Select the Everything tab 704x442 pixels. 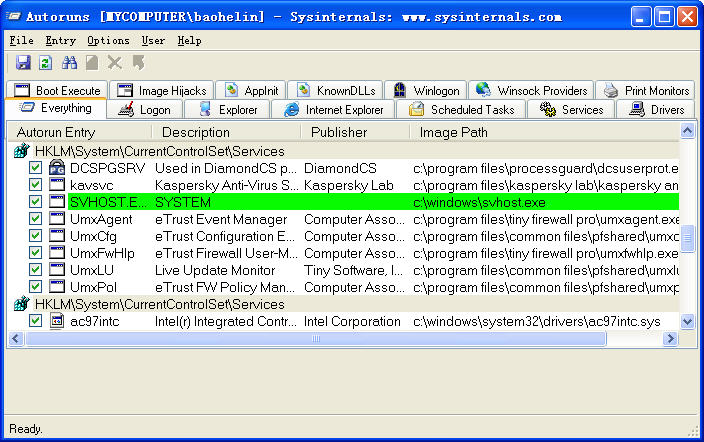56,108
